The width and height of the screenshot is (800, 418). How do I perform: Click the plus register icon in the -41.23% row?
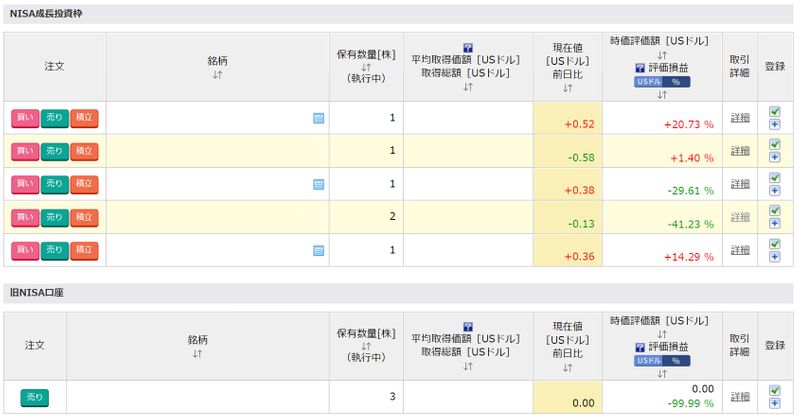tap(774, 223)
